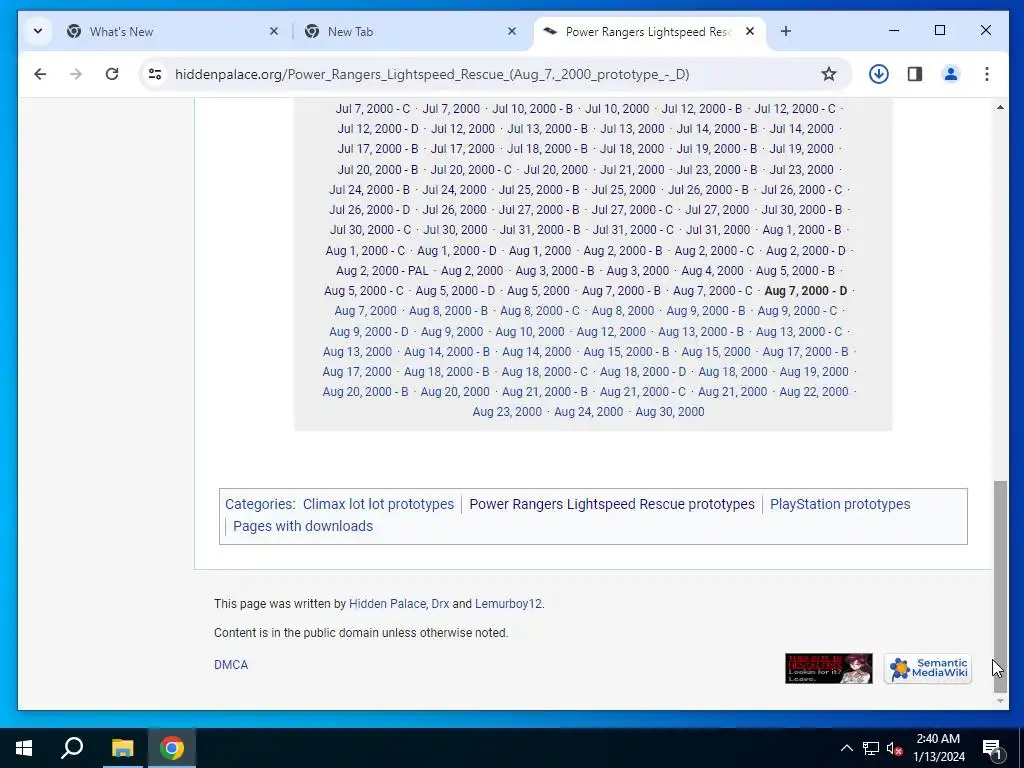Open the Aug 19, 2000 prototype link
Image resolution: width=1024 pixels, height=768 pixels.
814,372
